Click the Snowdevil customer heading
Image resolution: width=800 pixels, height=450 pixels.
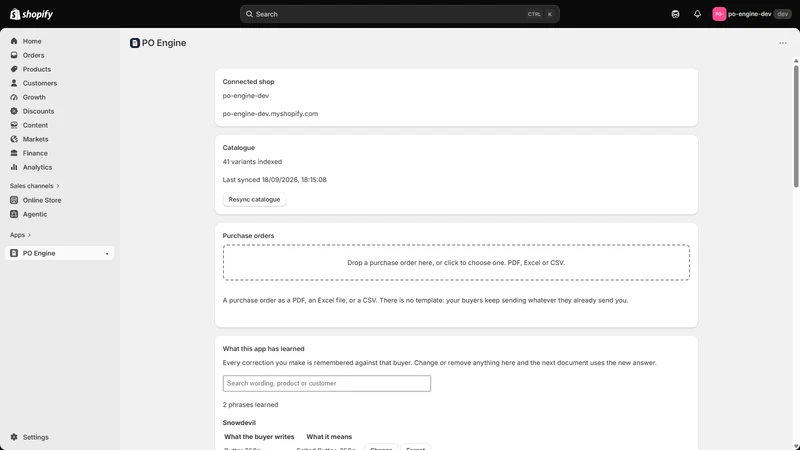(x=239, y=422)
